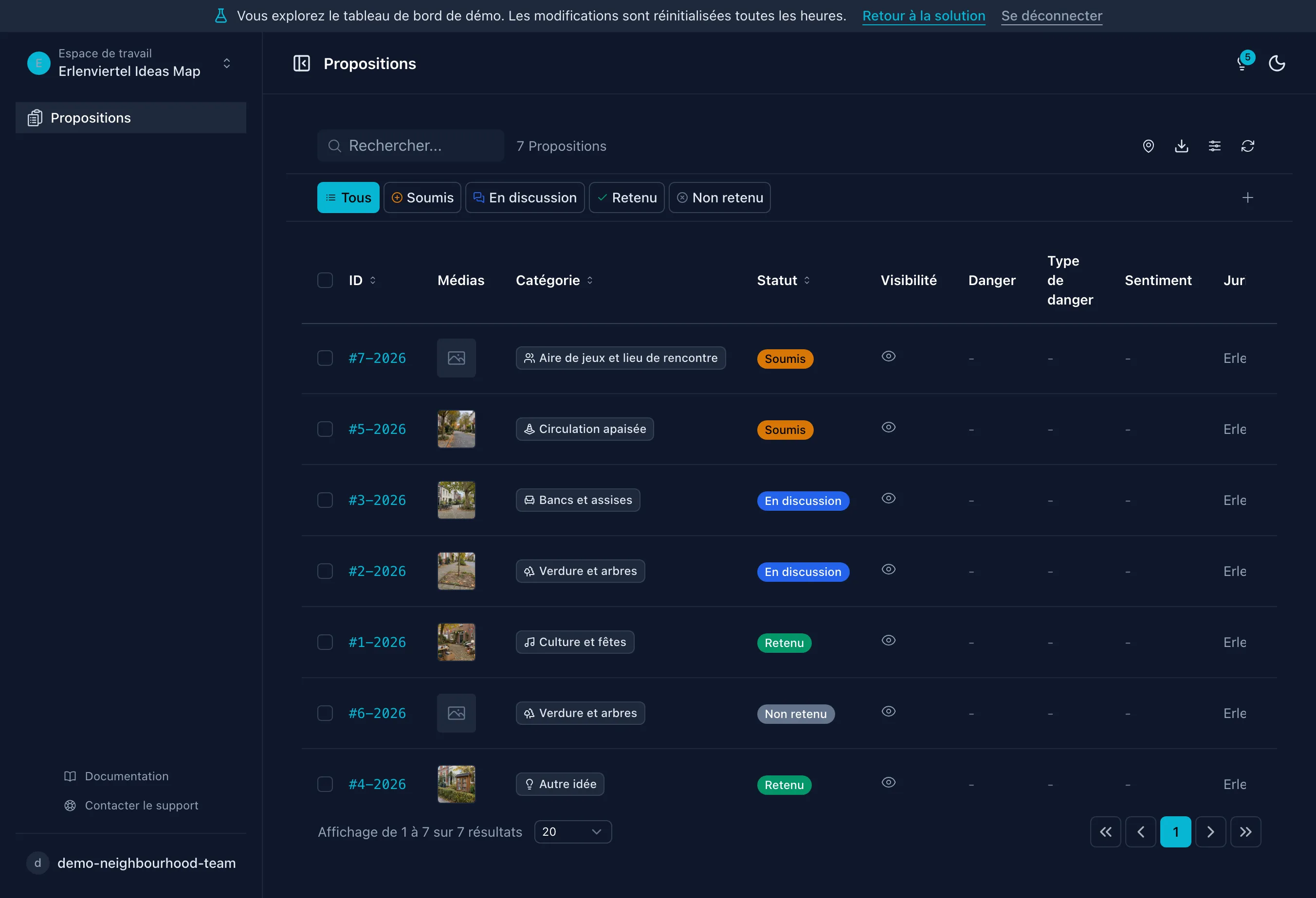Click the download export icon
Image resolution: width=1316 pixels, height=898 pixels.
1181,146
